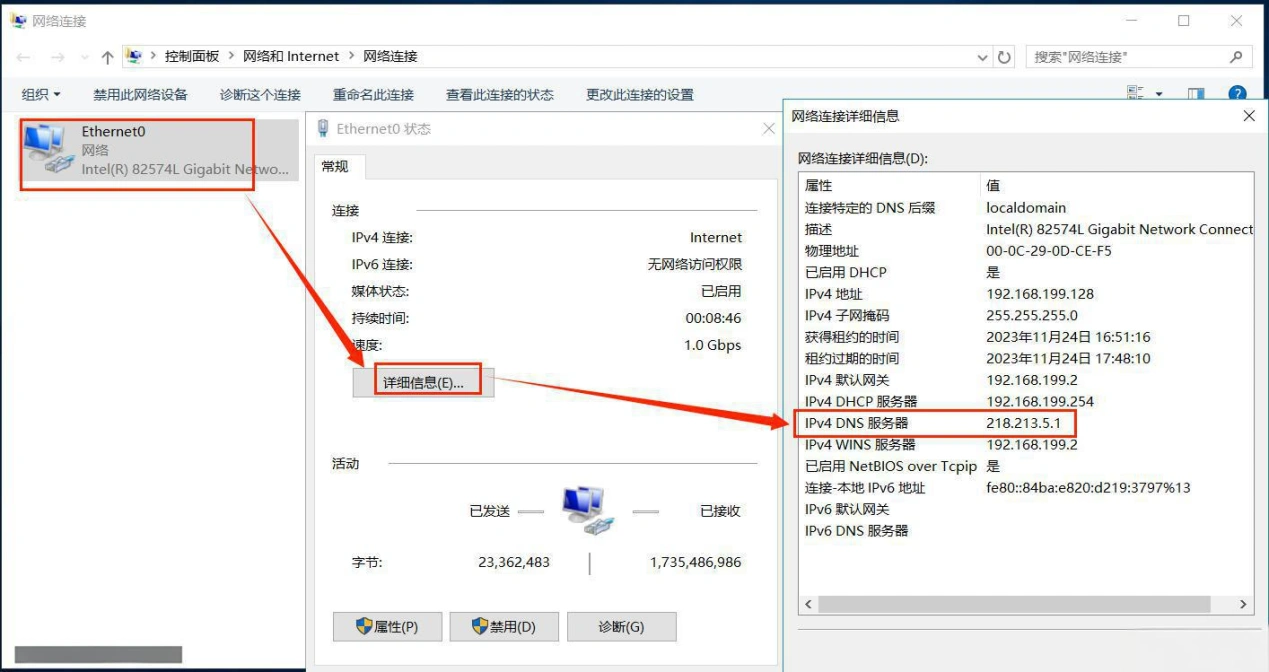Select the IPv4 DNS 服务器 row
Screen dimensions: 1269x672
pos(1026,423)
